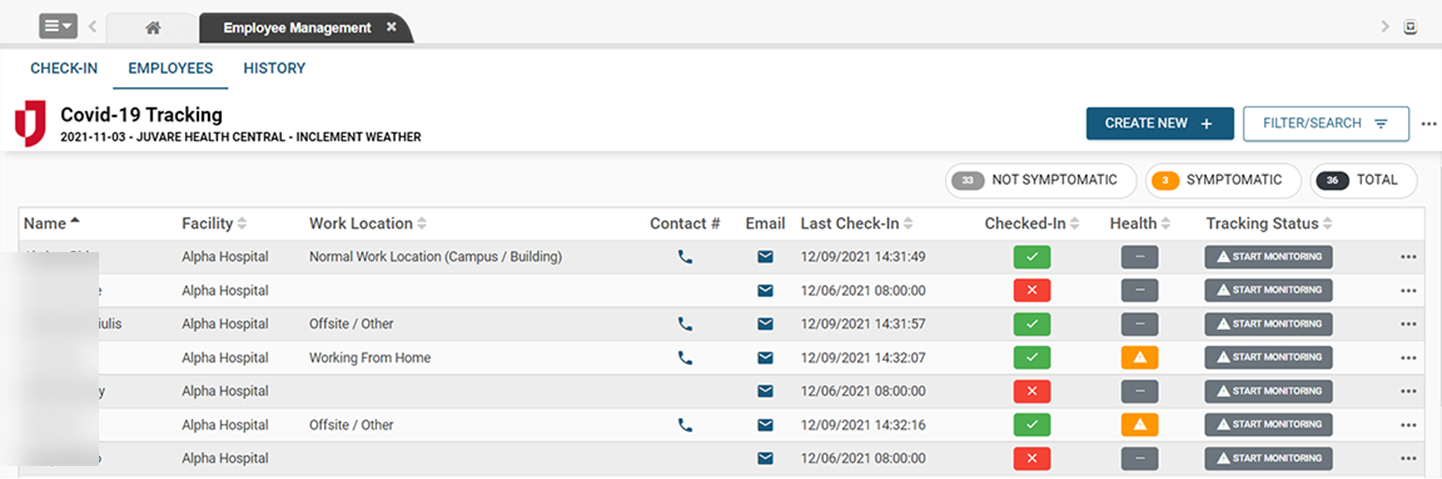
Task: Click the phone icon in first row
Action: point(685,257)
